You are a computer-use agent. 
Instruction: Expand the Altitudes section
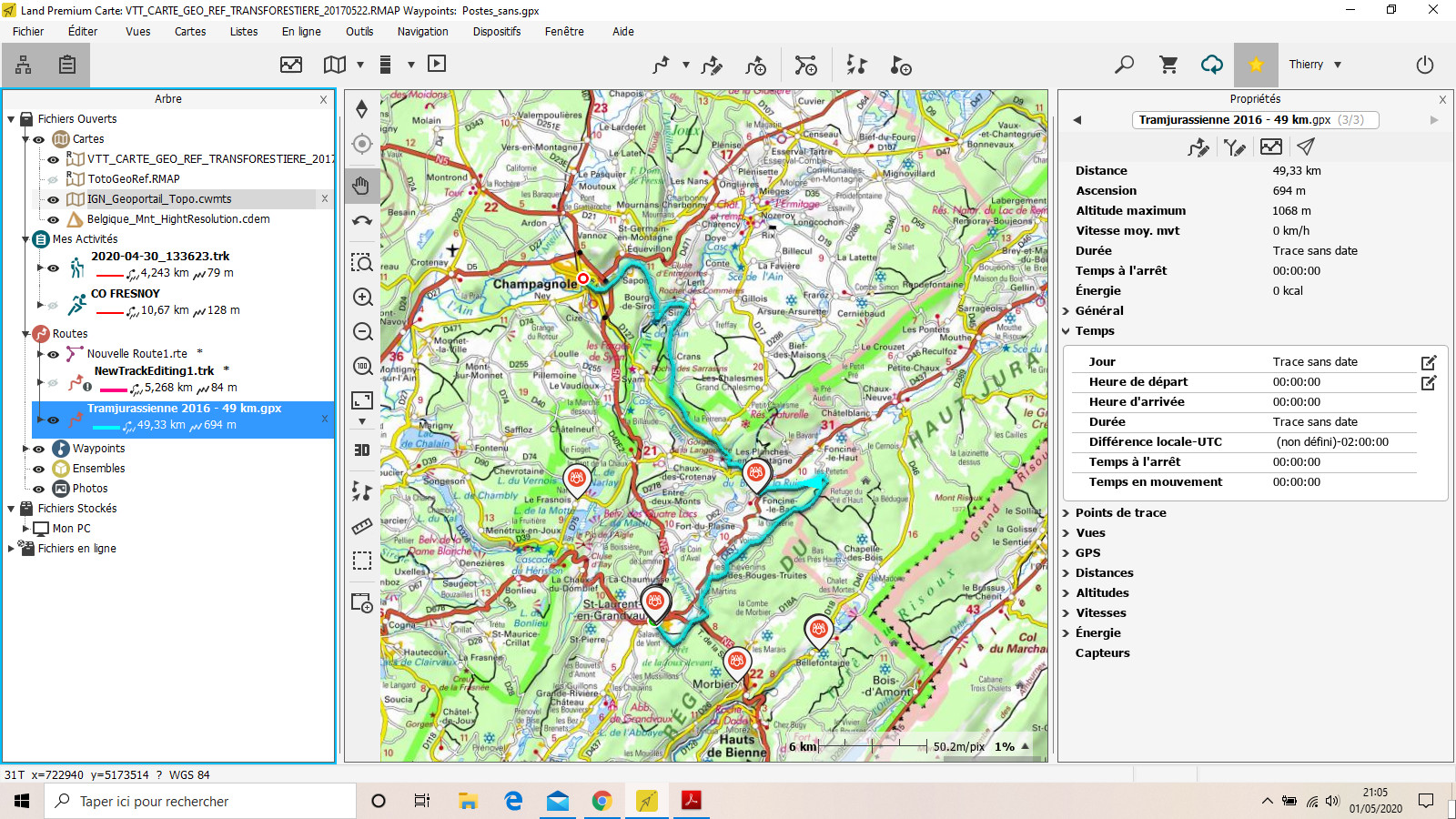tap(1067, 592)
